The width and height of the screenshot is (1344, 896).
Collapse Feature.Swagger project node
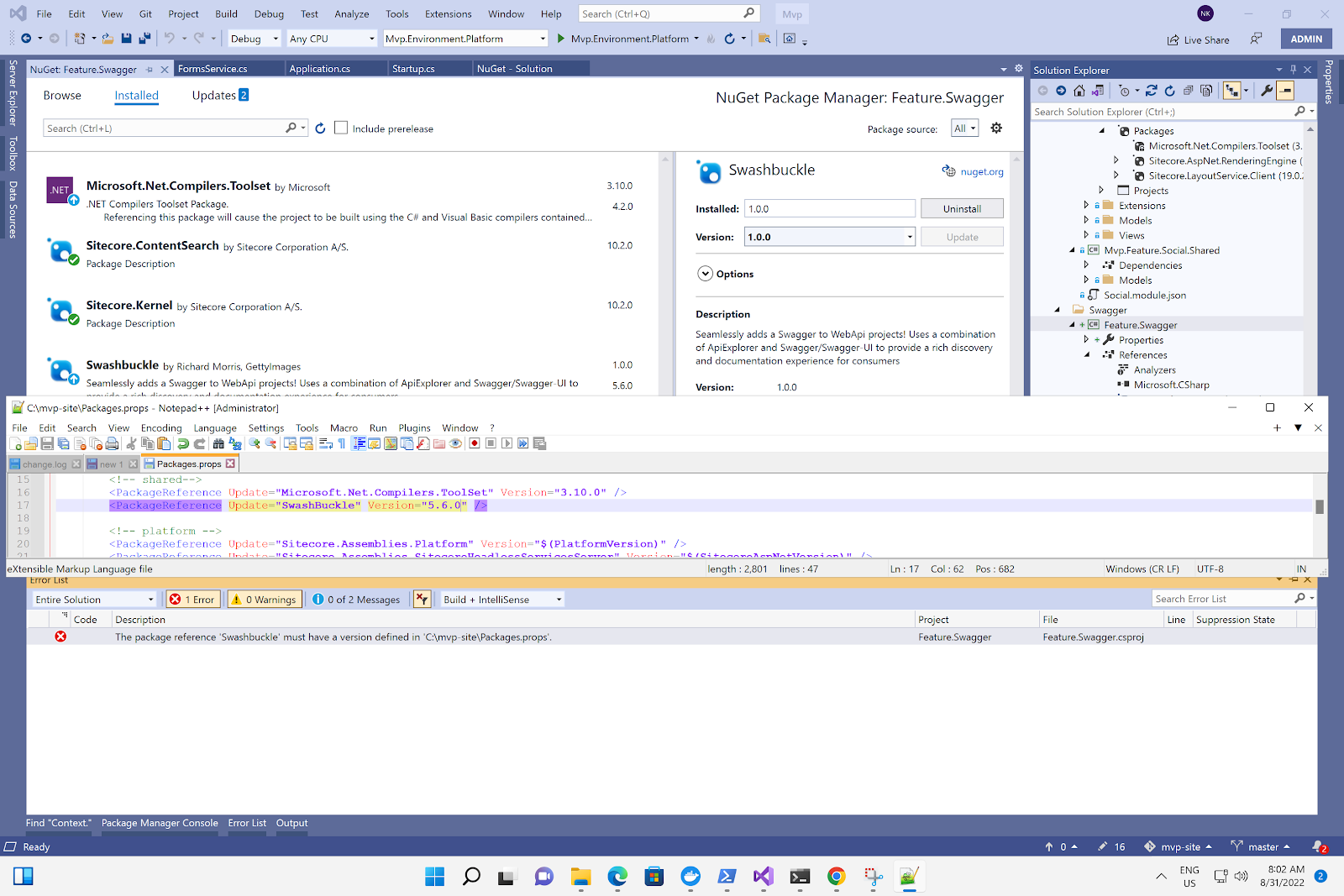click(1072, 325)
